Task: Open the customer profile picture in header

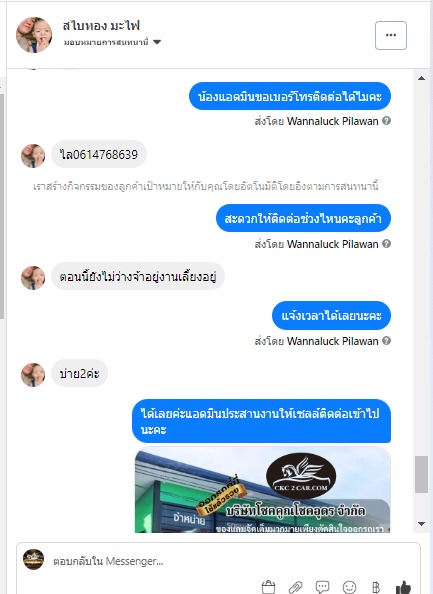Action: tap(34, 35)
